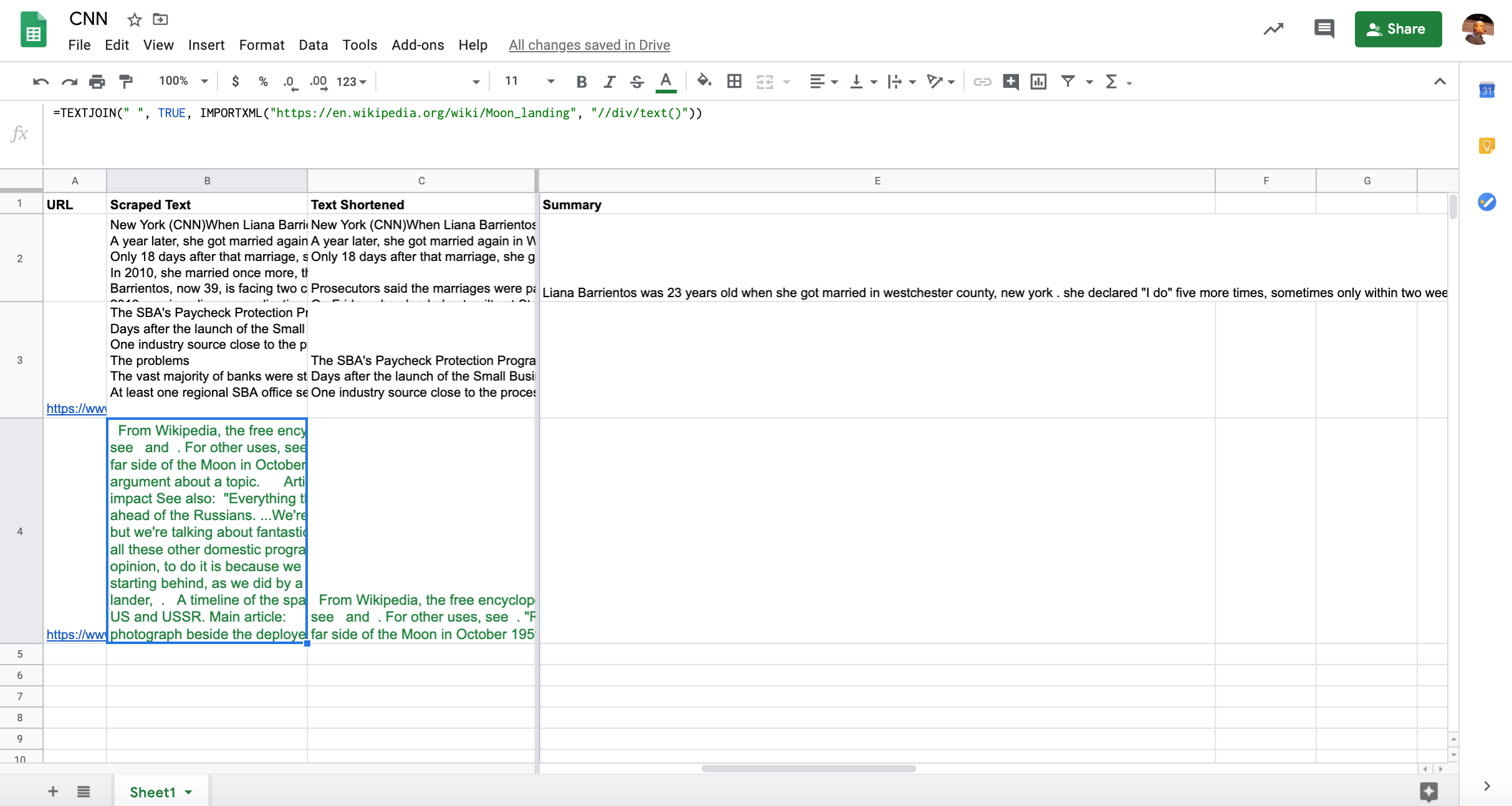The image size is (1512, 806).
Task: Click the green Share button
Action: coord(1397,29)
